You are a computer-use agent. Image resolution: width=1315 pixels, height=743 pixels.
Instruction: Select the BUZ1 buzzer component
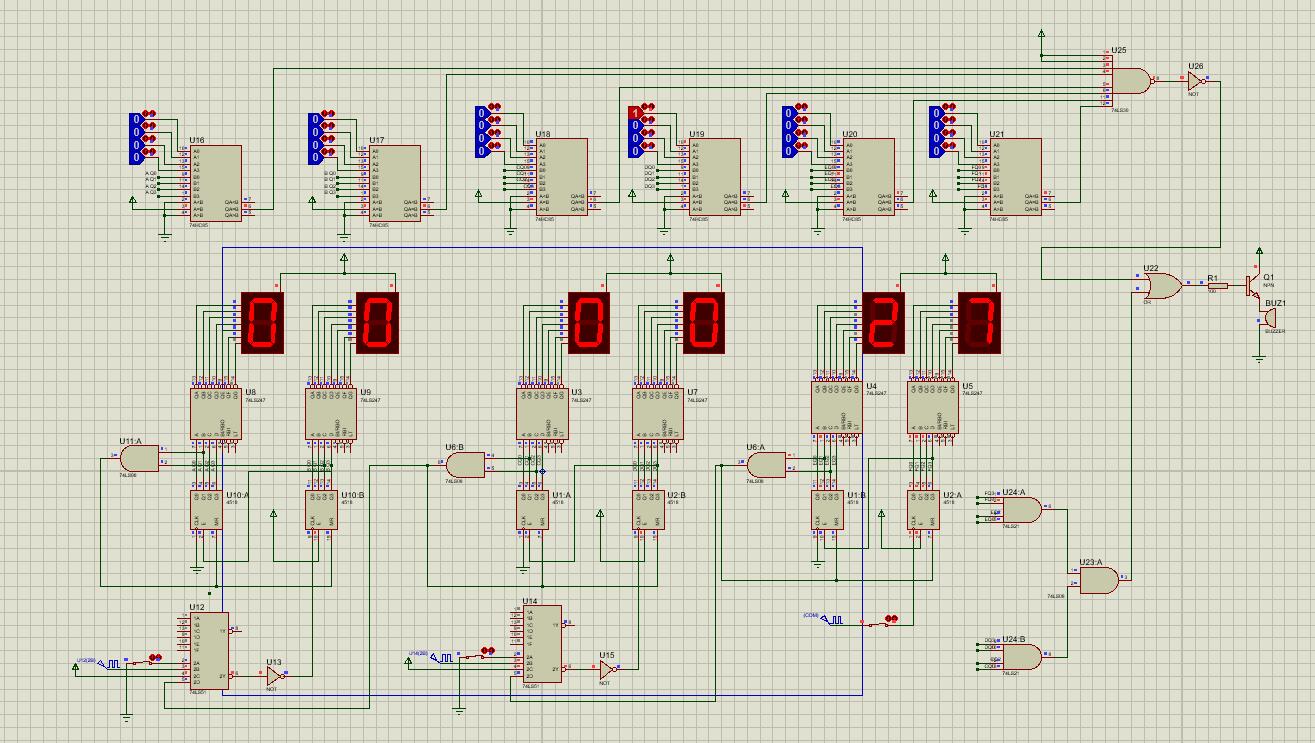[x=1270, y=317]
